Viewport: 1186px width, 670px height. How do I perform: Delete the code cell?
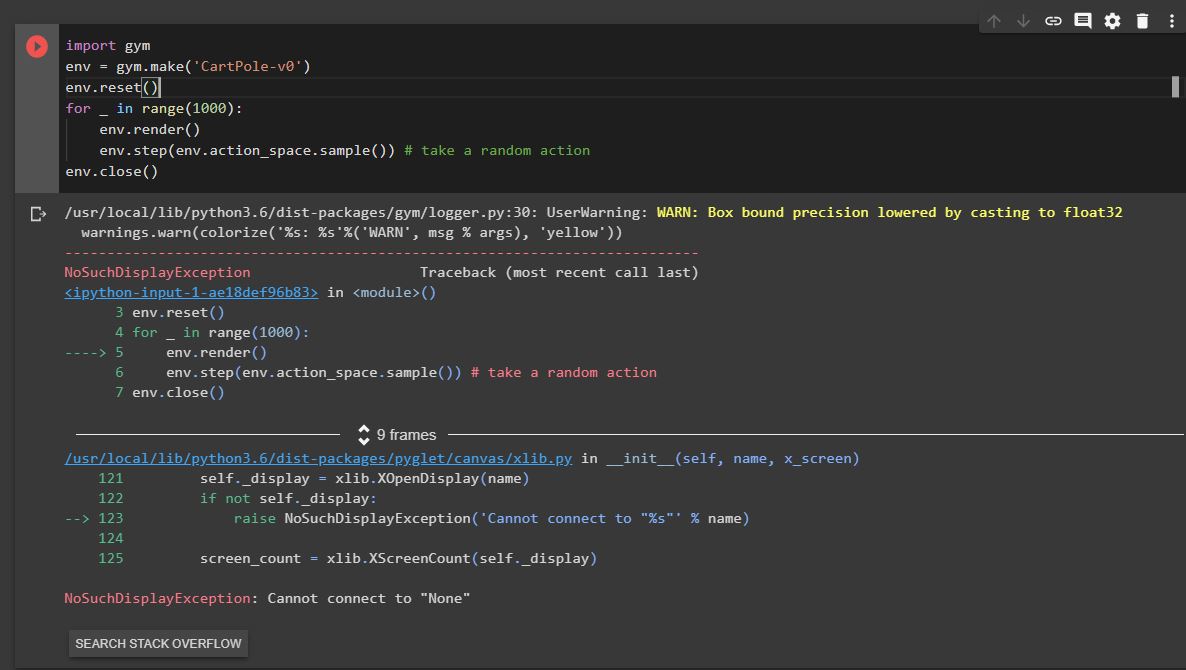pyautogui.click(x=1142, y=19)
